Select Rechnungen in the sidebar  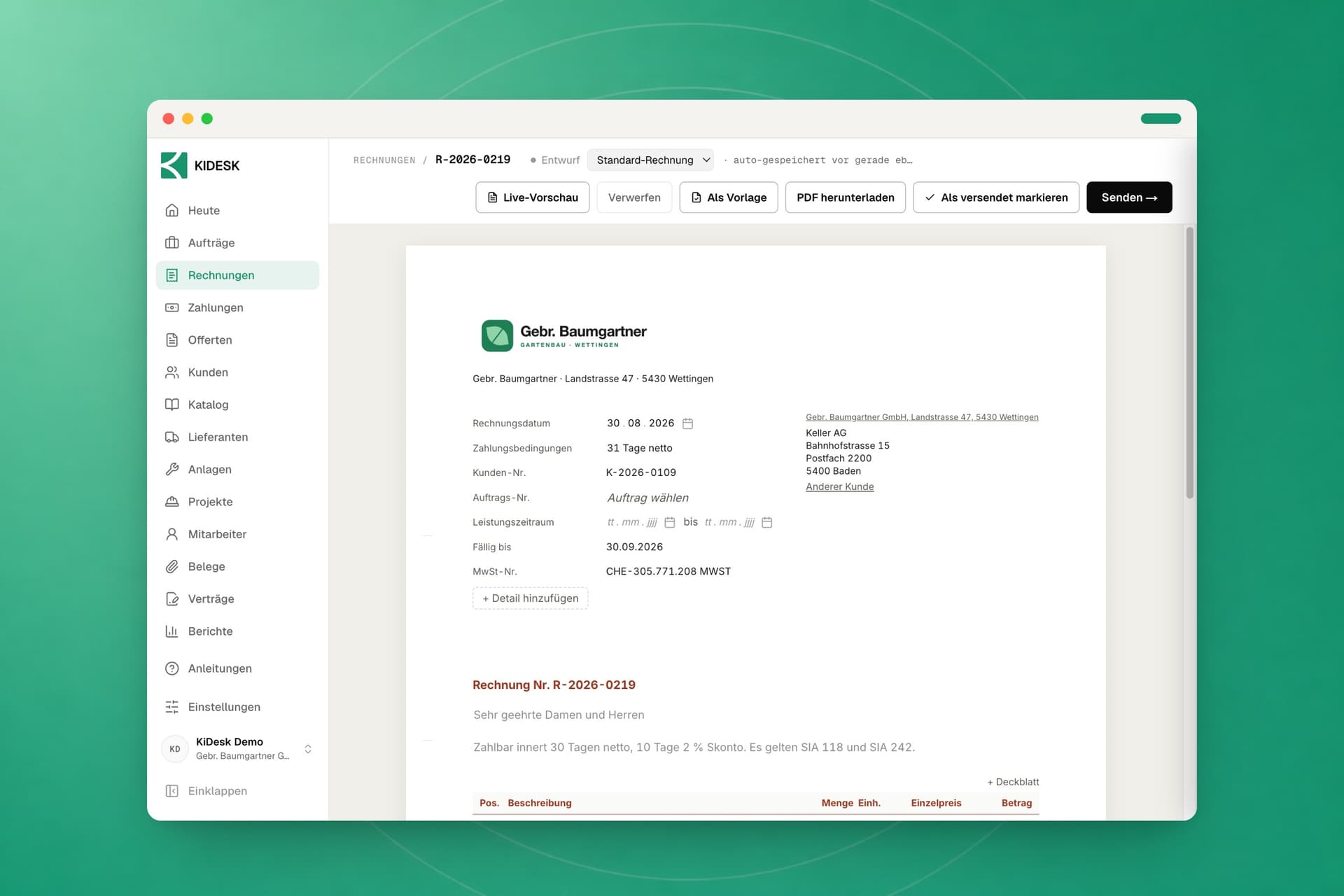coord(237,275)
